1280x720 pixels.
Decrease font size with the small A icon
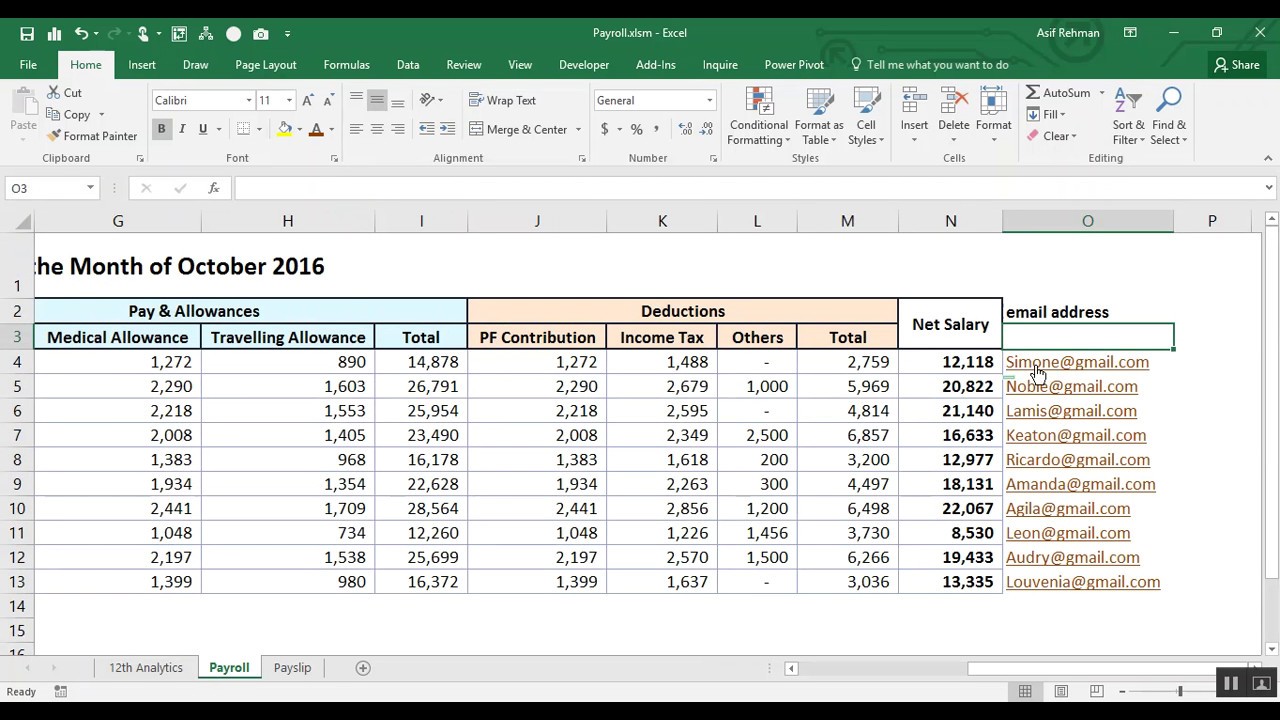[328, 100]
